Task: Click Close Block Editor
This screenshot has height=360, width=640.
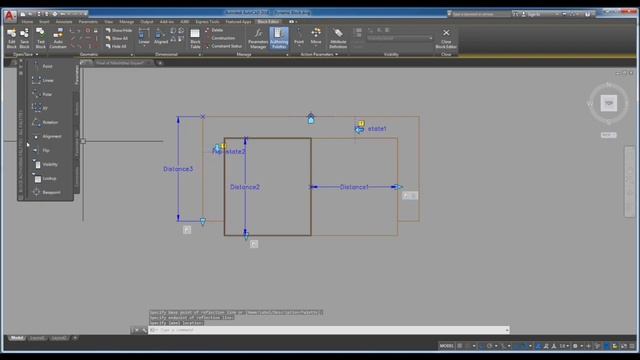Action: (446, 38)
